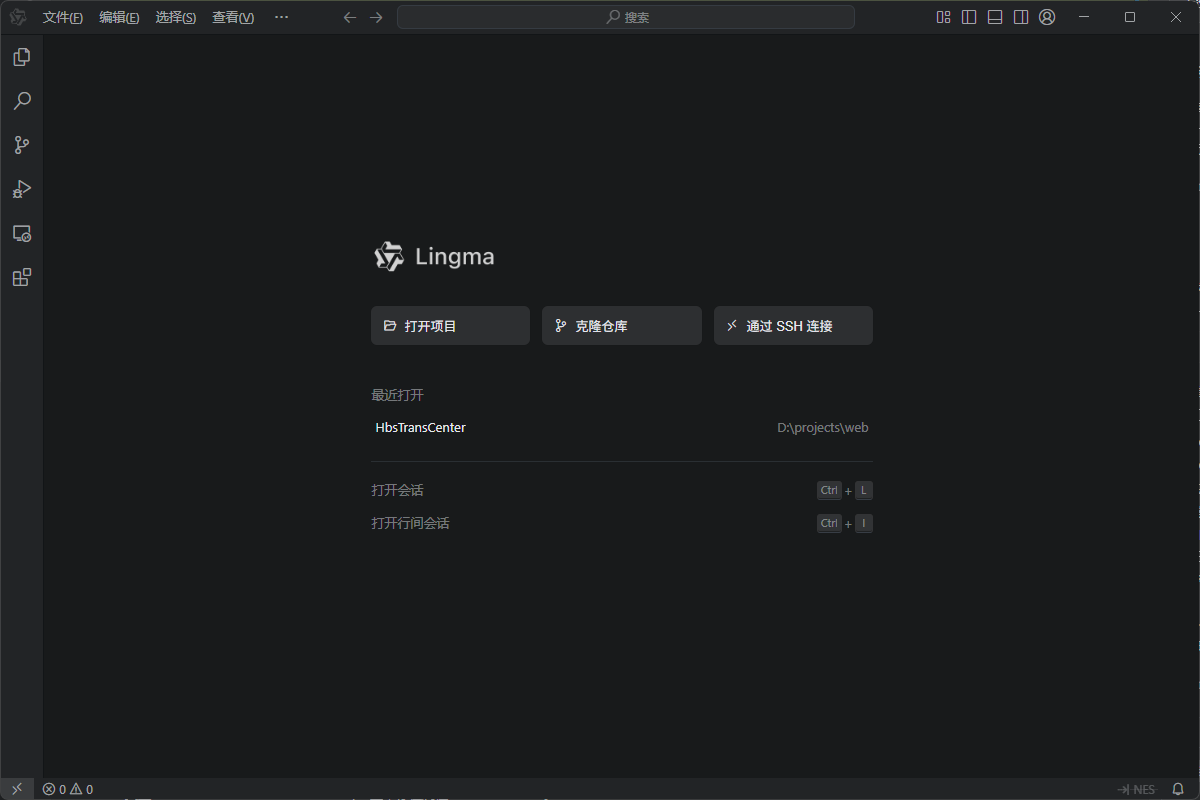Viewport: 1200px width, 800px height.
Task: Open the Run and Debug view
Action: pyautogui.click(x=21, y=189)
